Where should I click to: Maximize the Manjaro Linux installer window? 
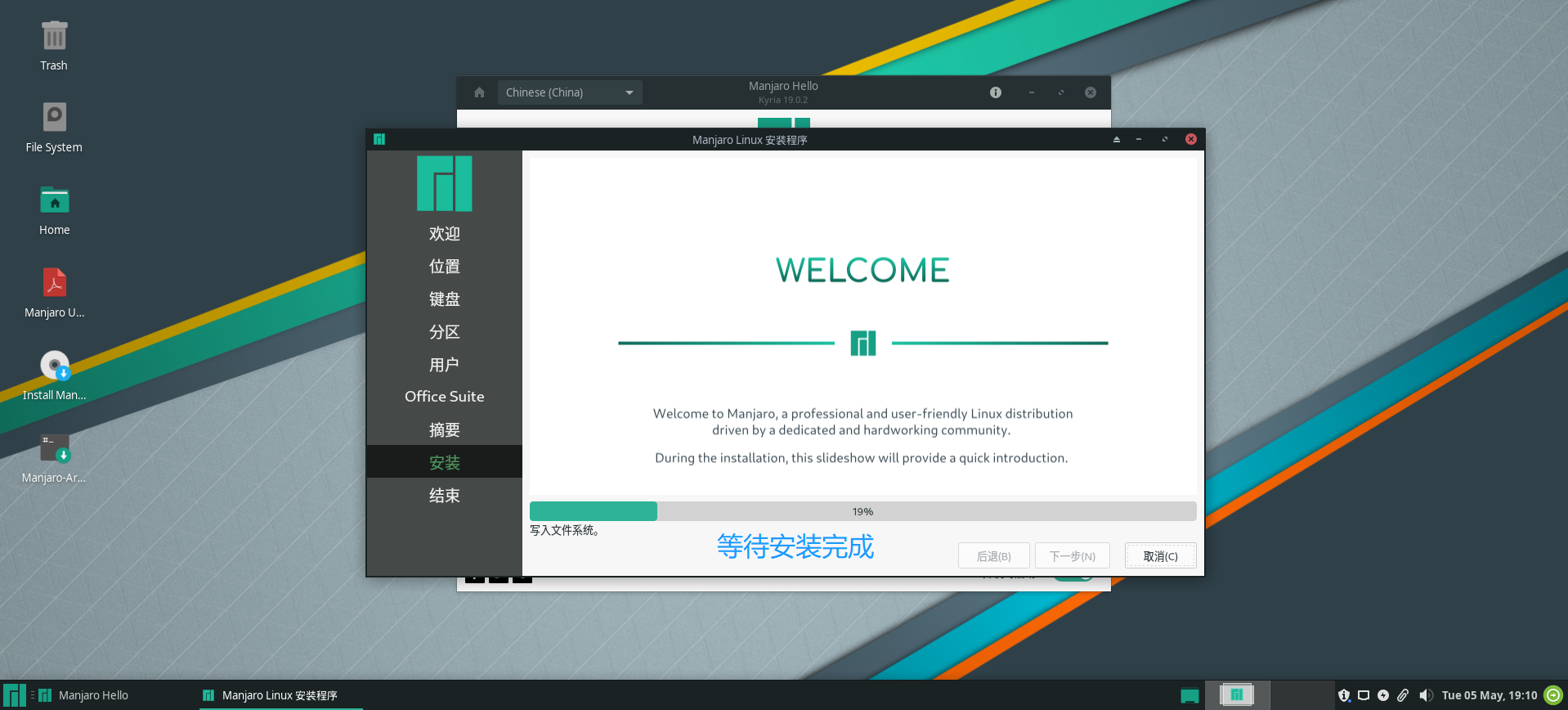point(1165,139)
